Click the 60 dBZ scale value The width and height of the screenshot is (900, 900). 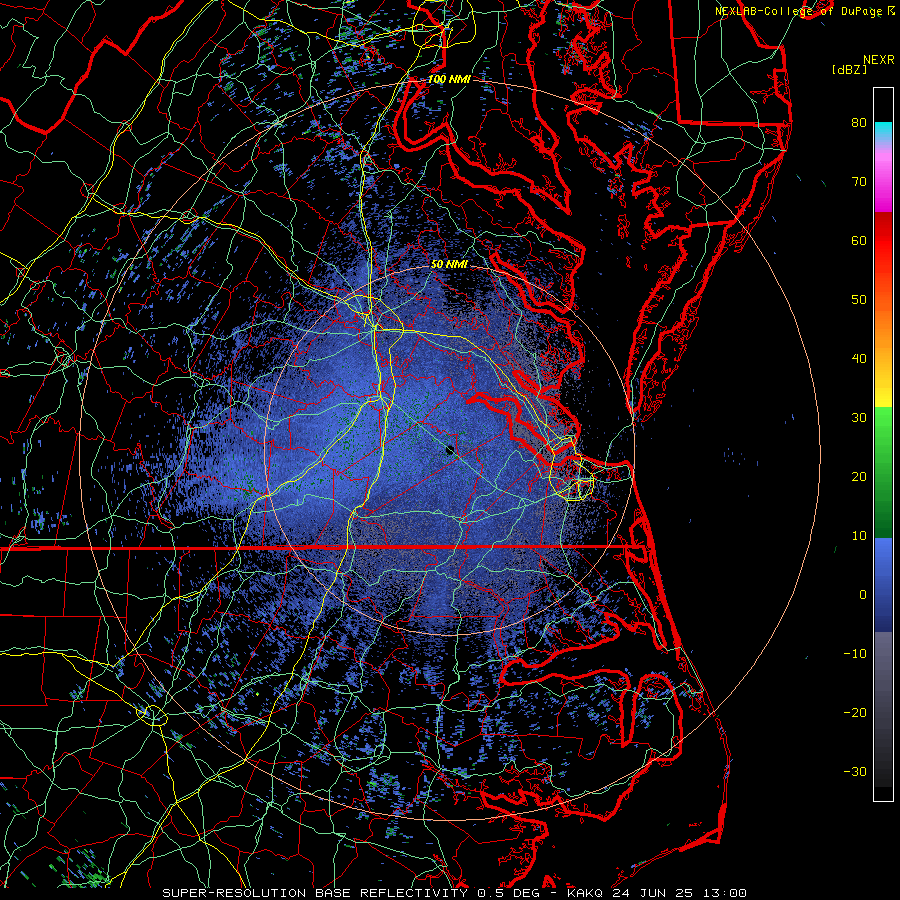(859, 240)
